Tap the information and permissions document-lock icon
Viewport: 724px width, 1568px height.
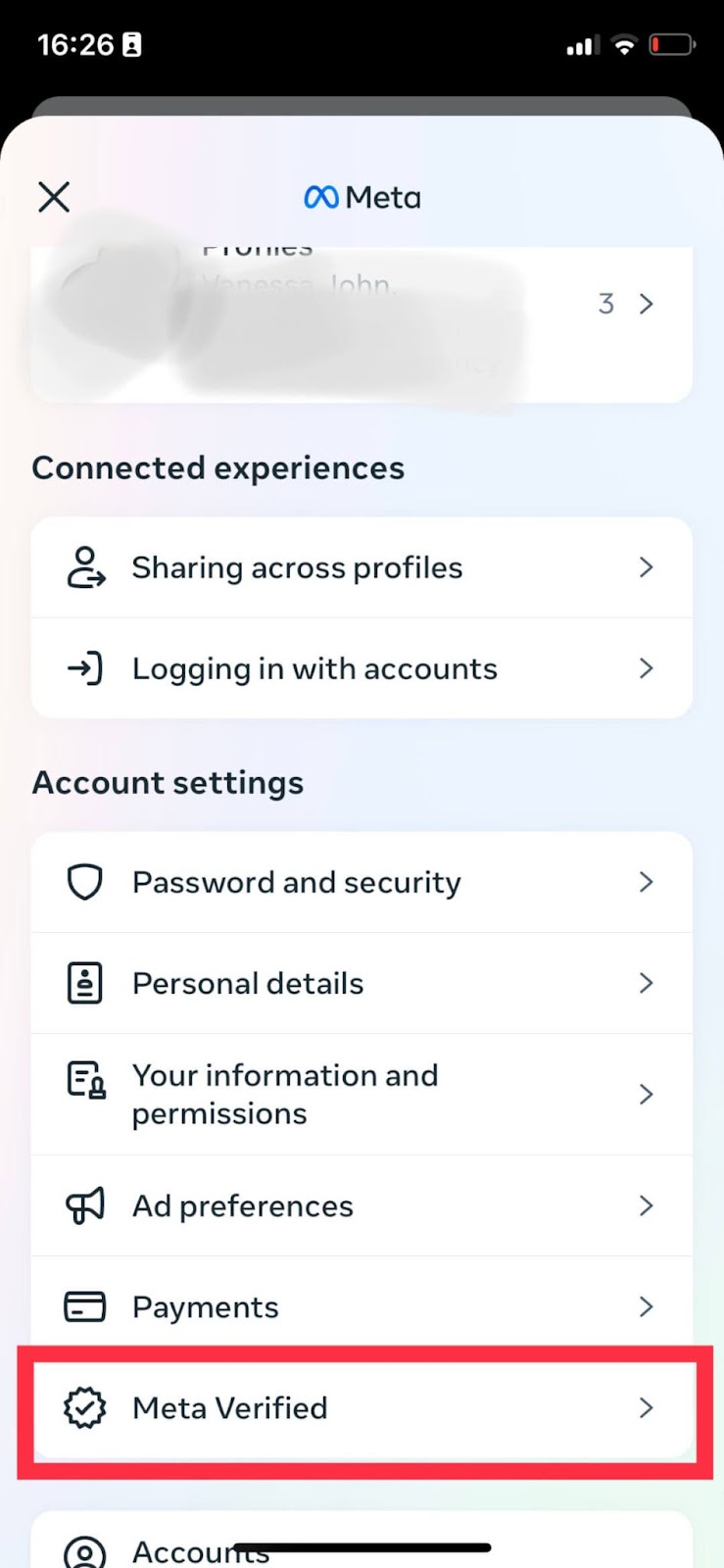85,1080
